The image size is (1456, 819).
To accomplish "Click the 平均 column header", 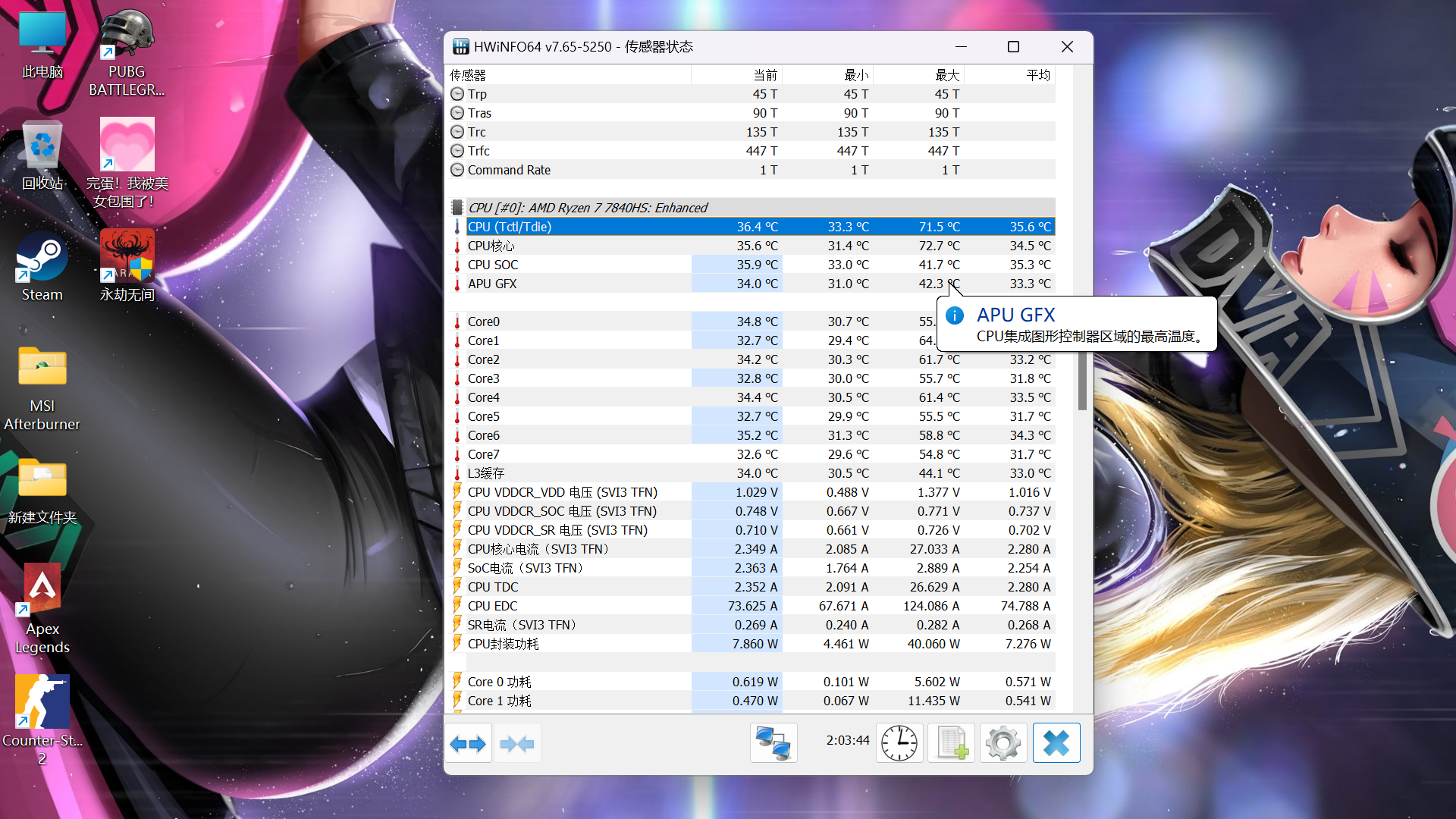I will [1009, 75].
